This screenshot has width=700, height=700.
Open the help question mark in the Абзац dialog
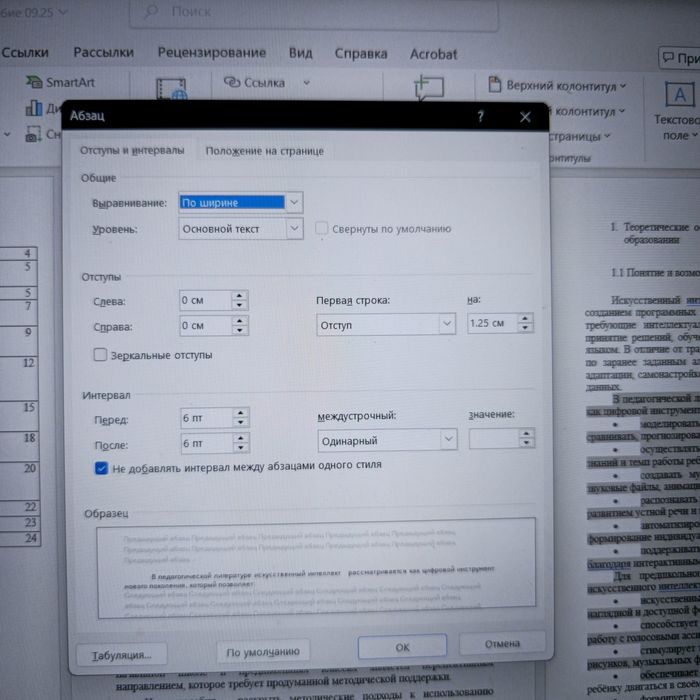pos(480,117)
